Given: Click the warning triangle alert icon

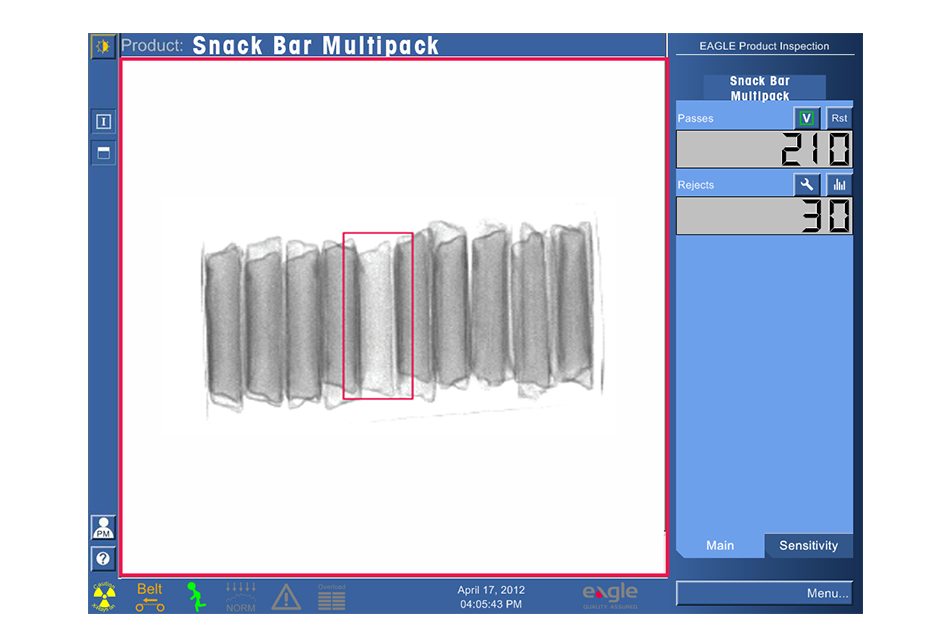Looking at the screenshot, I should pos(286,598).
